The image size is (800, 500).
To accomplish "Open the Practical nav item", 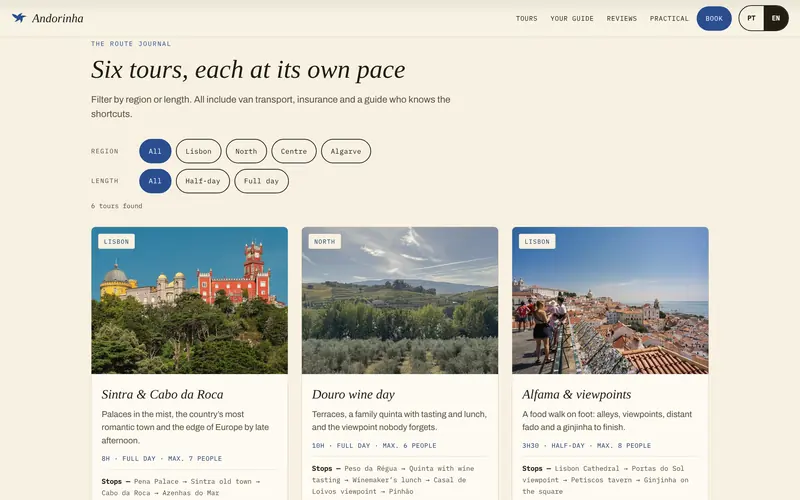I will [669, 18].
